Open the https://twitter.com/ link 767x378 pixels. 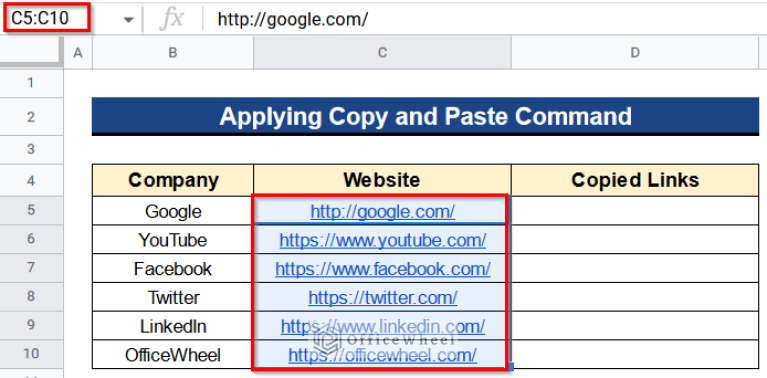point(383,297)
